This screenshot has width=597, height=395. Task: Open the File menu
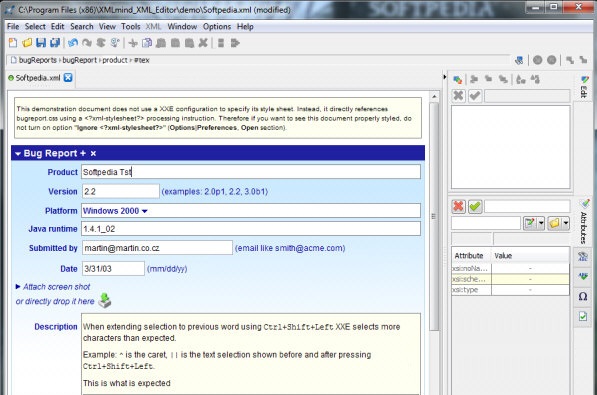click(x=13, y=27)
